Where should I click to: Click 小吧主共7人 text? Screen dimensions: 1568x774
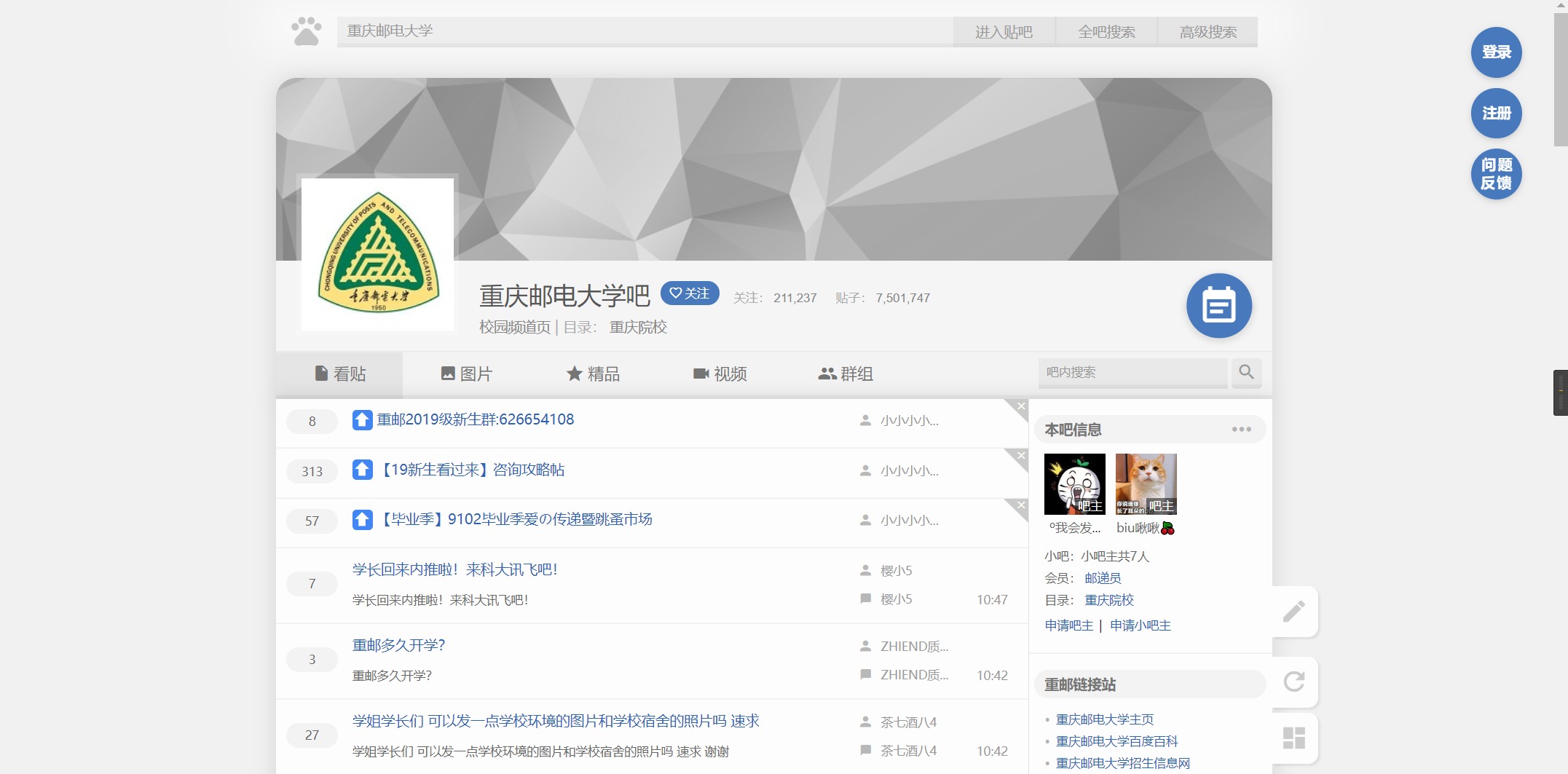point(1115,556)
